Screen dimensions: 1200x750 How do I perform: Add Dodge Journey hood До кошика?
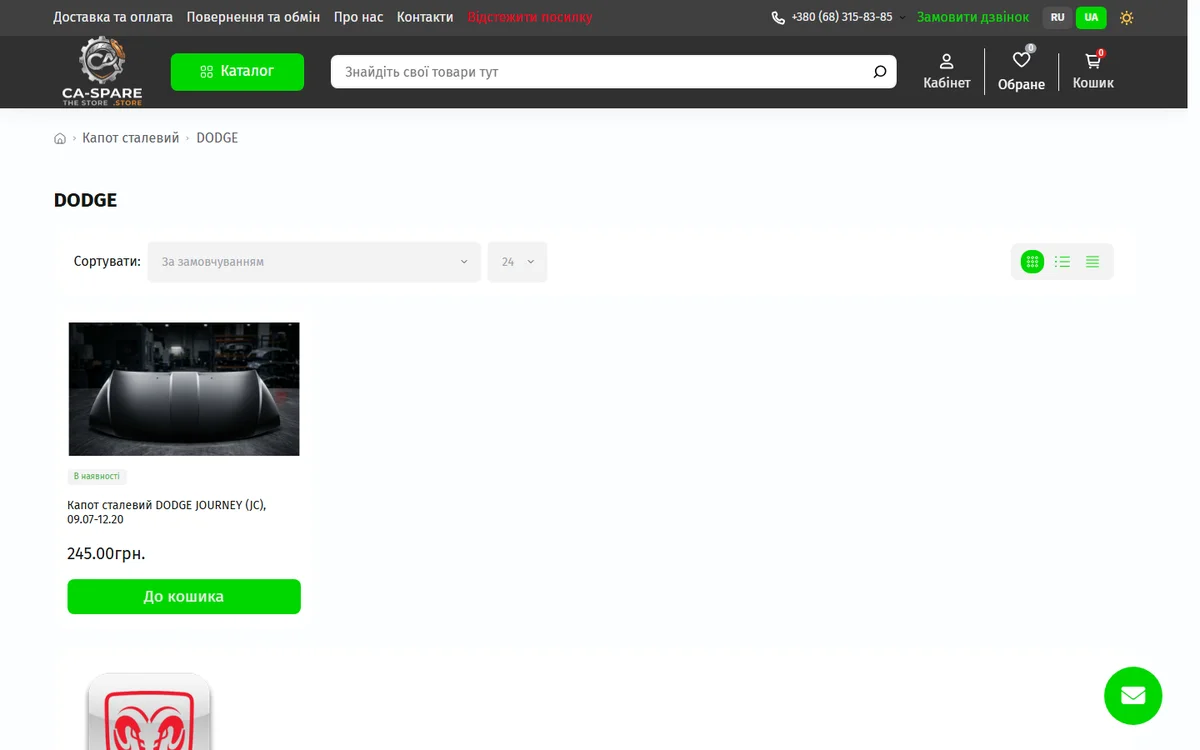point(184,597)
